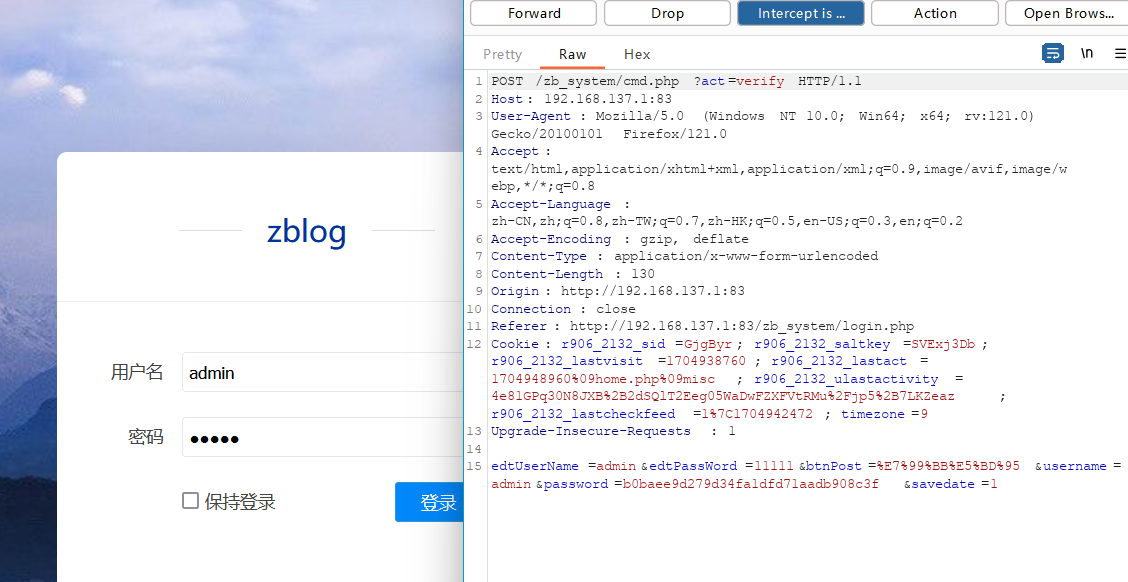Switch to the Hex tab
Image resolution: width=1128 pixels, height=582 pixels.
(637, 54)
